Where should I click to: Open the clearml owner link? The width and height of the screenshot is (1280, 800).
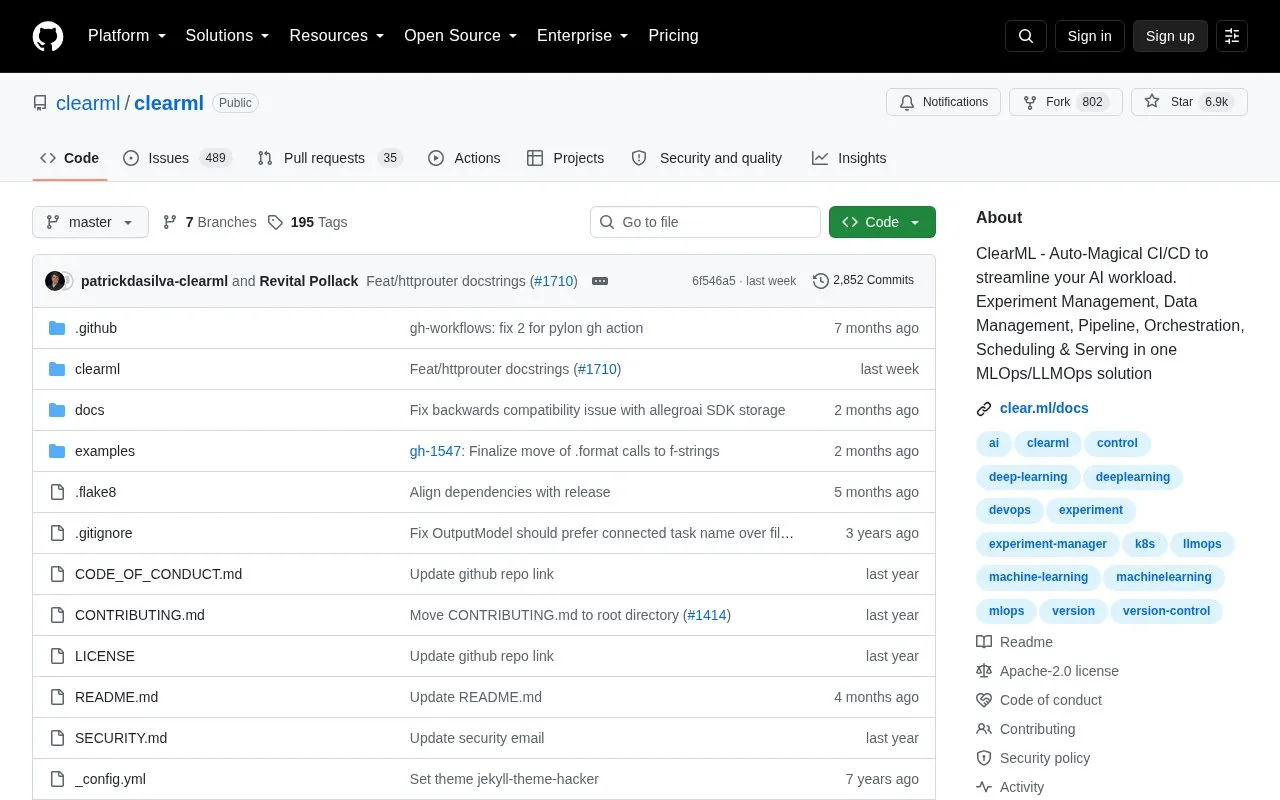88,103
